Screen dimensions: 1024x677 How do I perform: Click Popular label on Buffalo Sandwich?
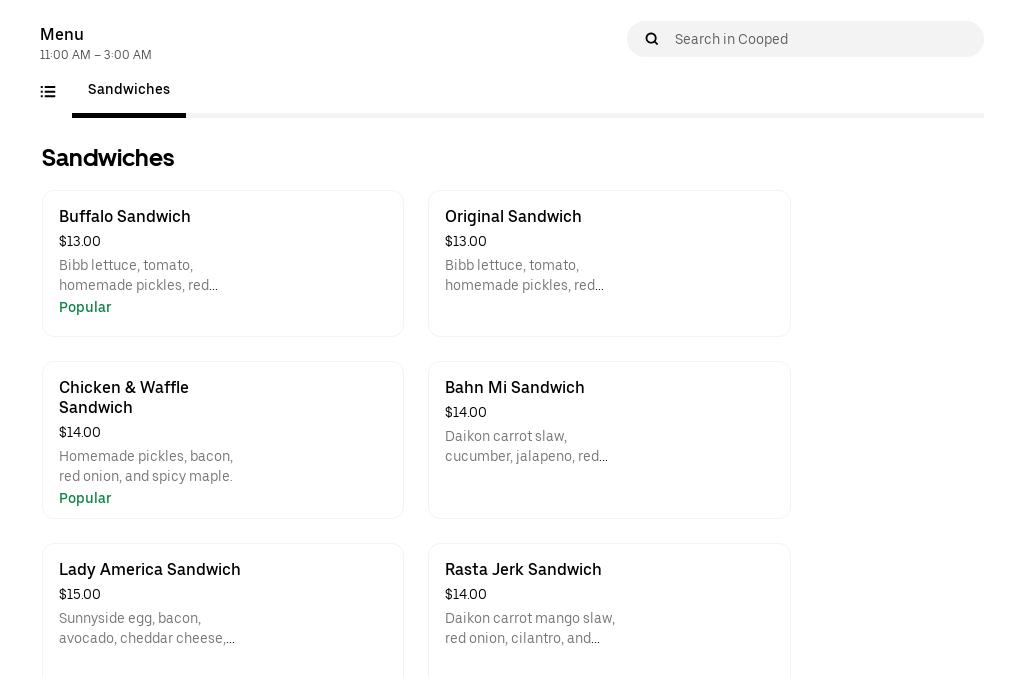pos(85,308)
